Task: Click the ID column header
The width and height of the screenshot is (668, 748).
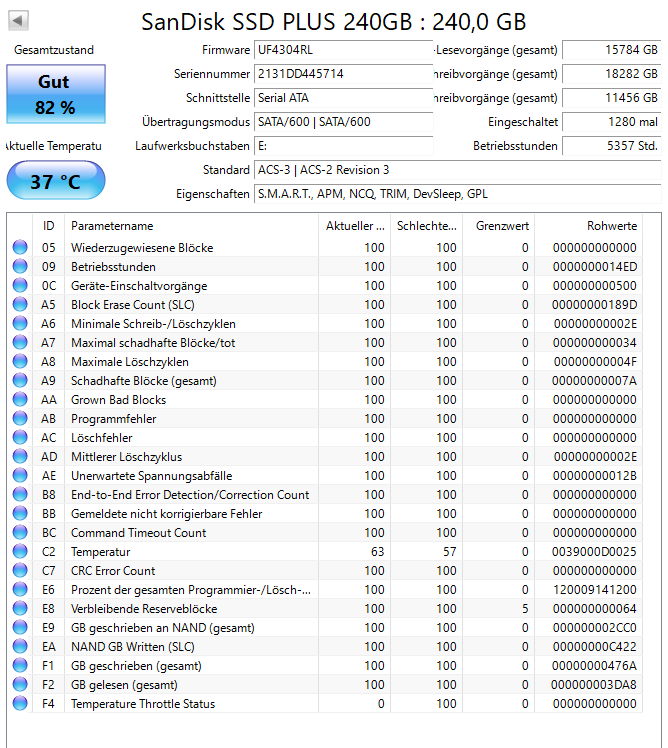Action: click(49, 226)
